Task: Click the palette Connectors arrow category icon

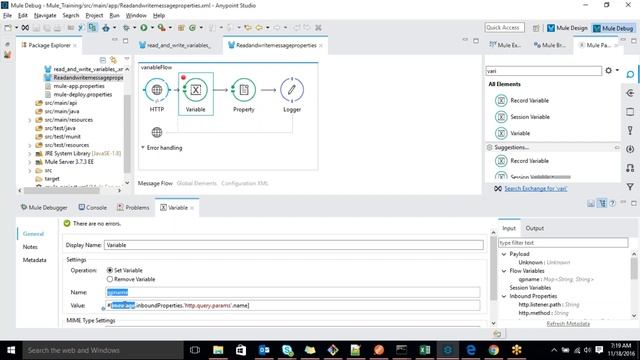Action: pyautogui.click(x=630, y=93)
